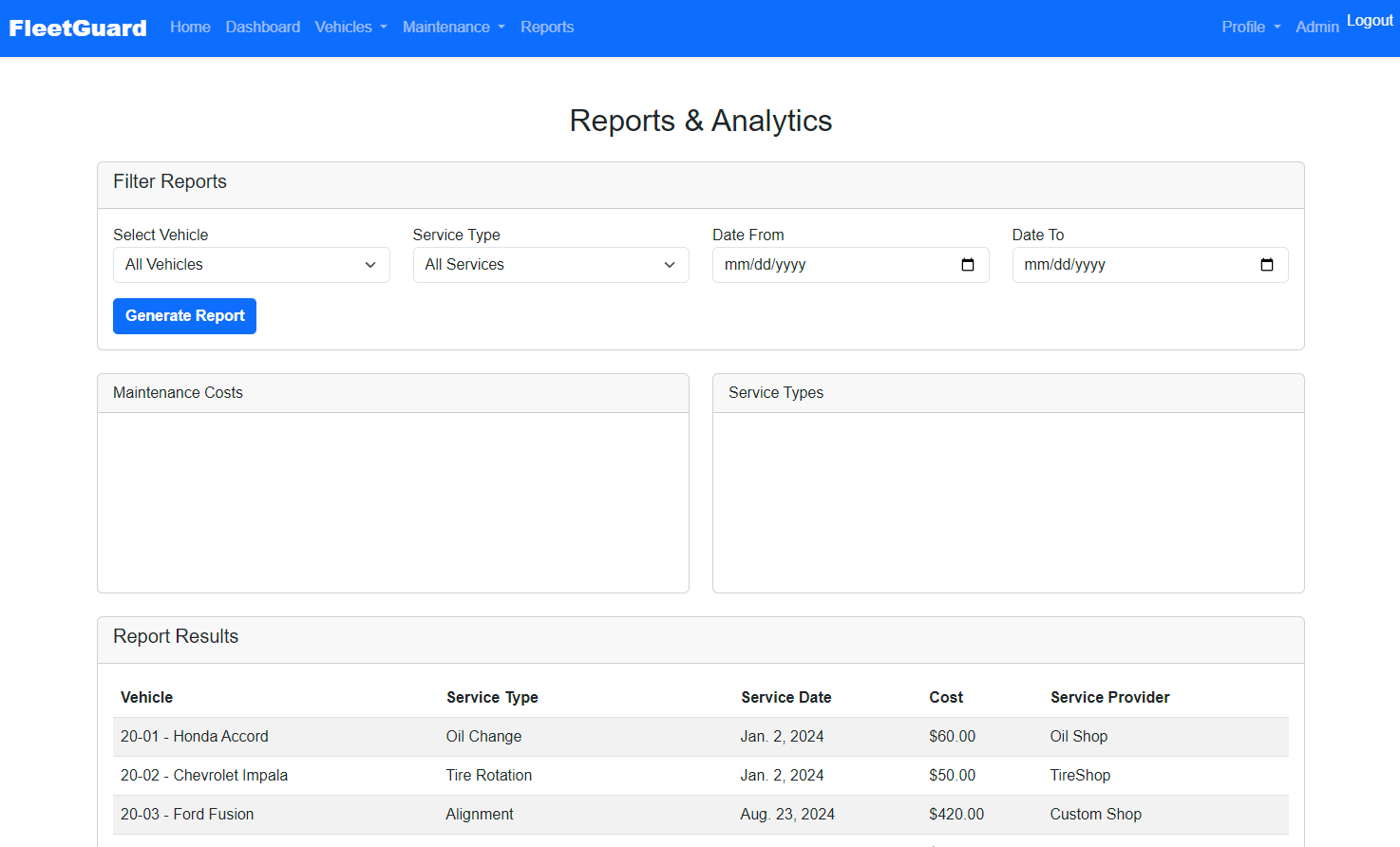Open the Vehicles navigation dropdown
This screenshot has width=1400, height=847.
[x=350, y=28]
